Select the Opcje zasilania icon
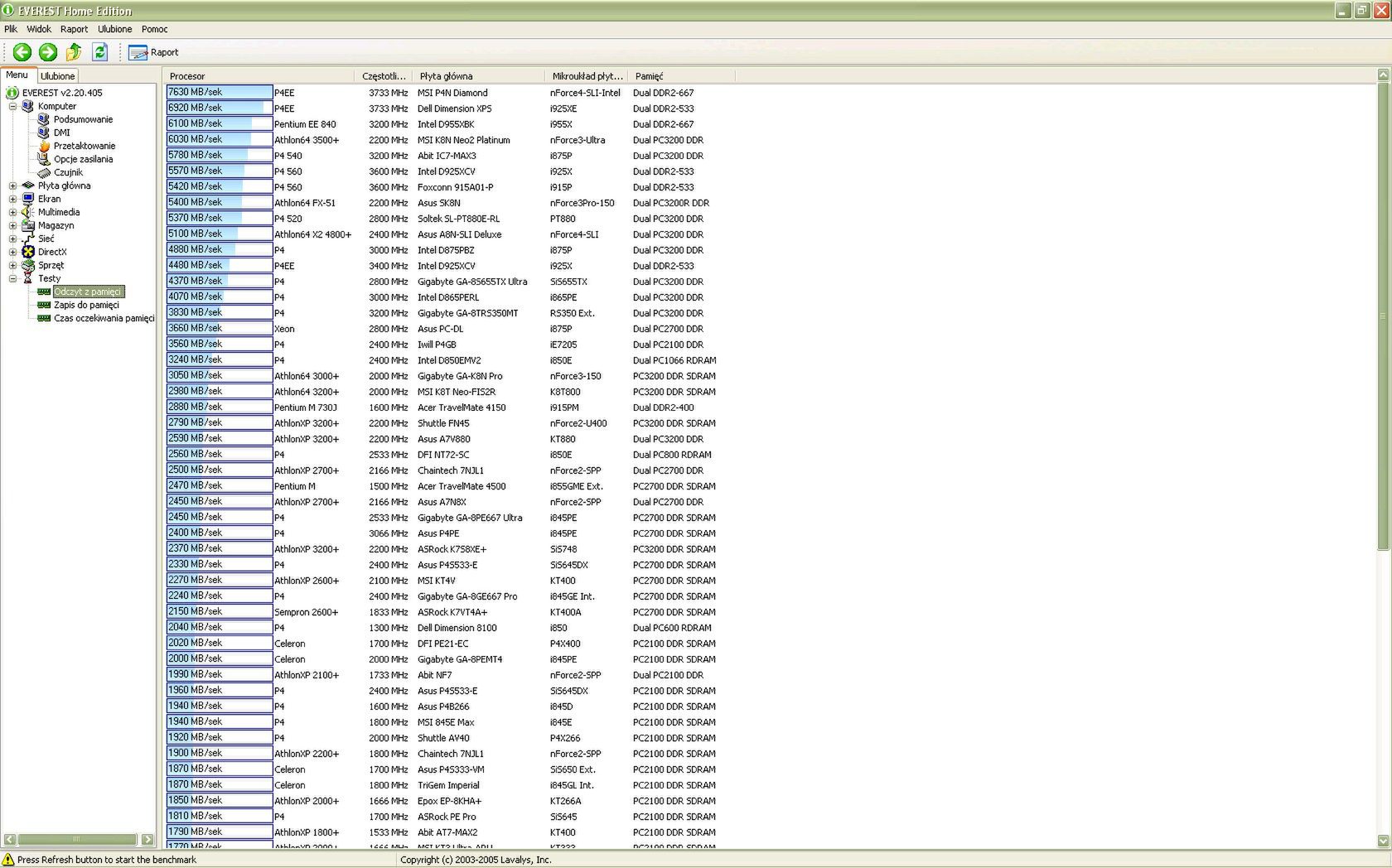Image resolution: width=1392 pixels, height=868 pixels. click(x=44, y=159)
